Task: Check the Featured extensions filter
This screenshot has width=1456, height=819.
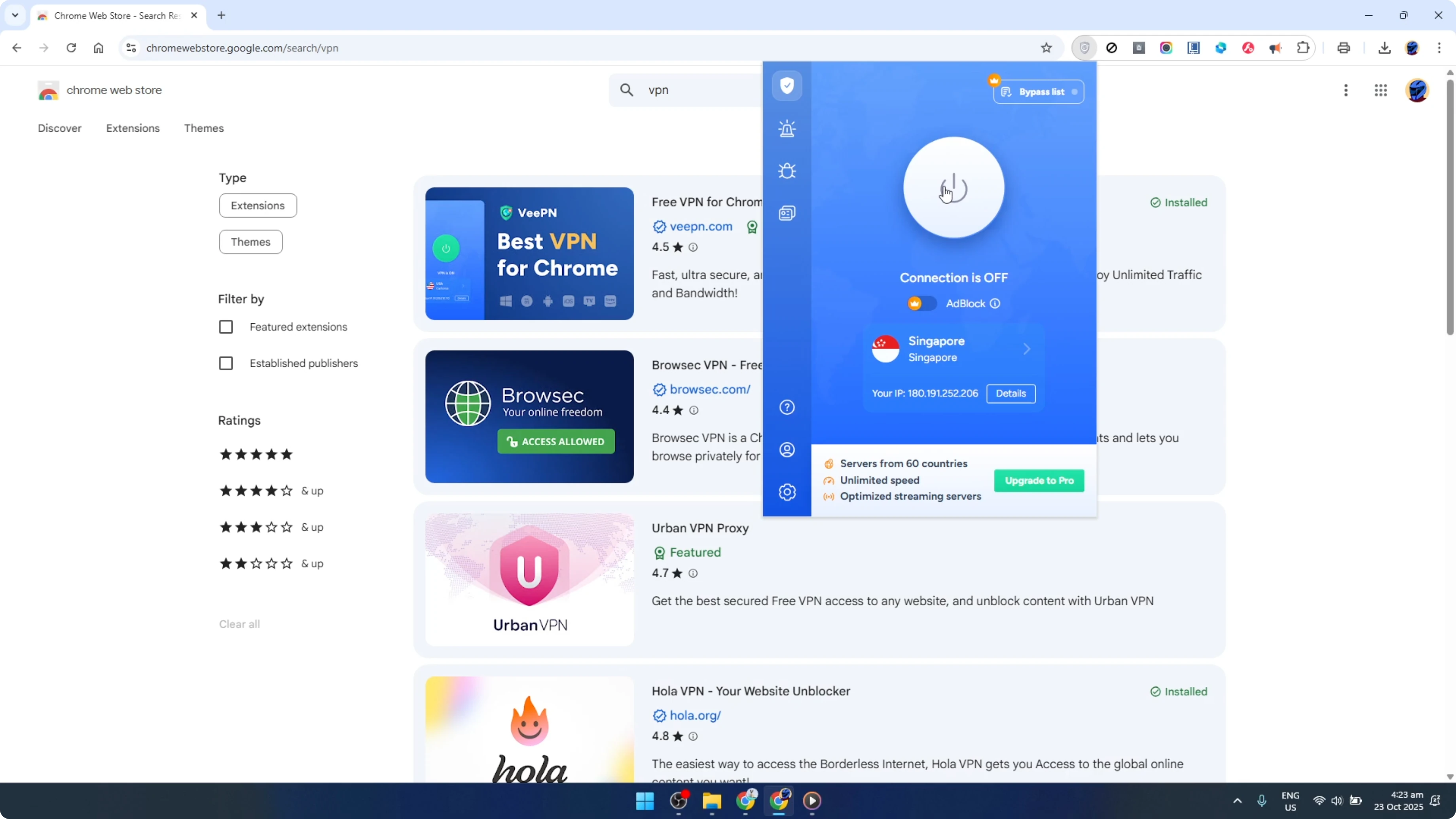Action: [x=226, y=327]
